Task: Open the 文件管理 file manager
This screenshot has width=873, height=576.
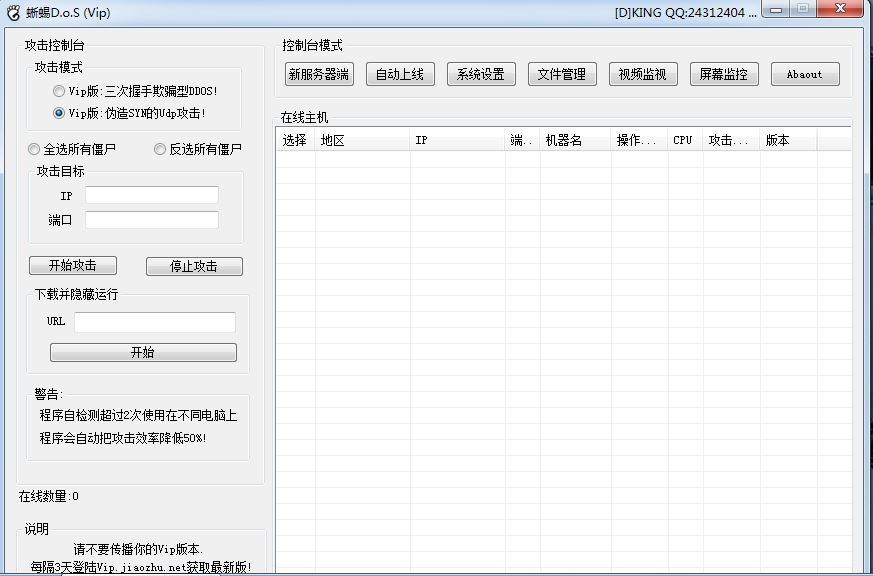Action: [562, 74]
